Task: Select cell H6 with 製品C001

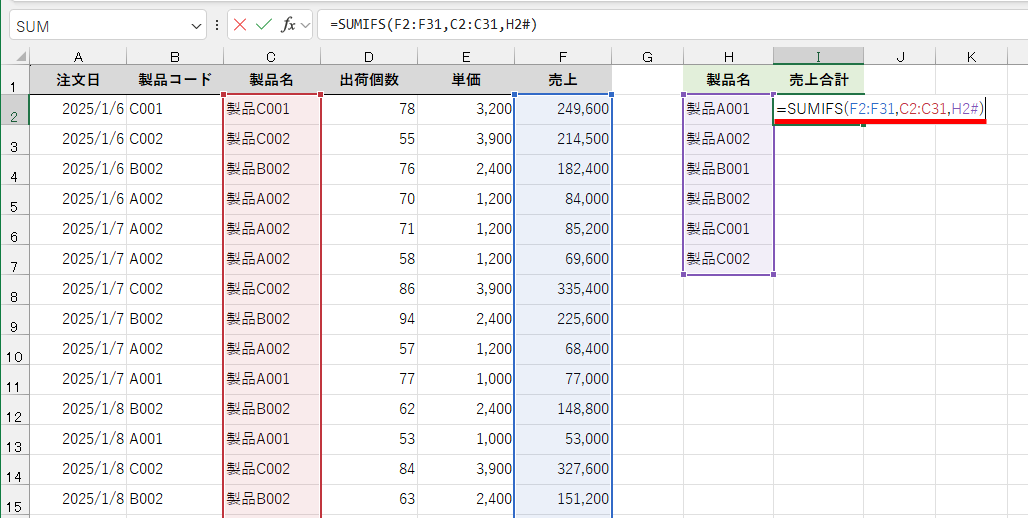Action: point(728,229)
